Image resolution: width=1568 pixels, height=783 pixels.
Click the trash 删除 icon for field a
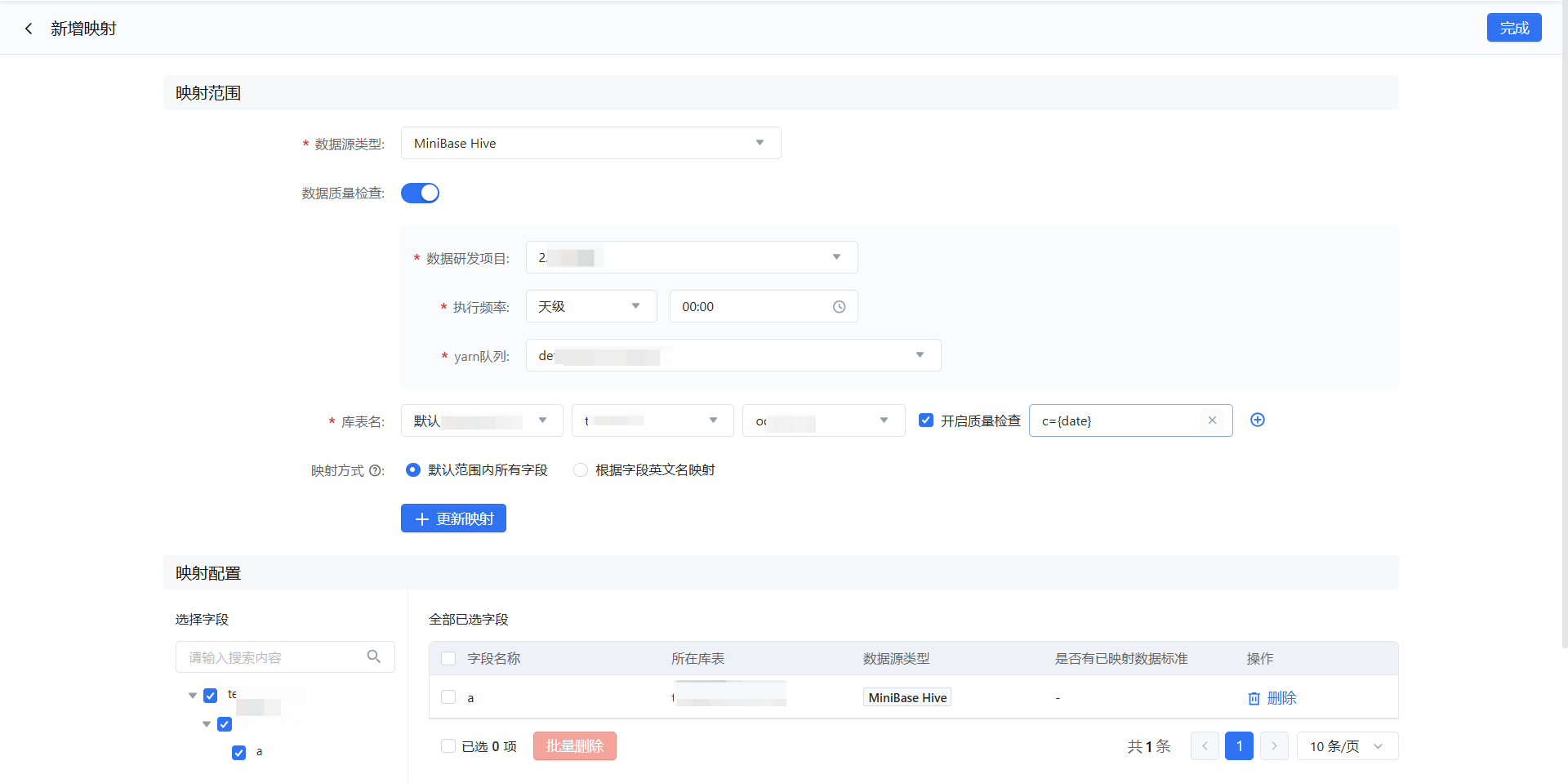(x=1254, y=698)
